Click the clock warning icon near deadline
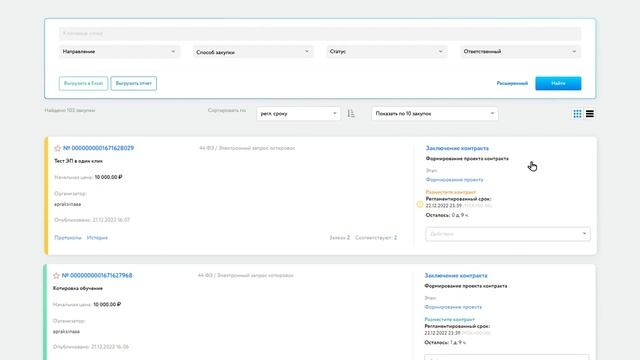This screenshot has width=640, height=360. click(420, 204)
